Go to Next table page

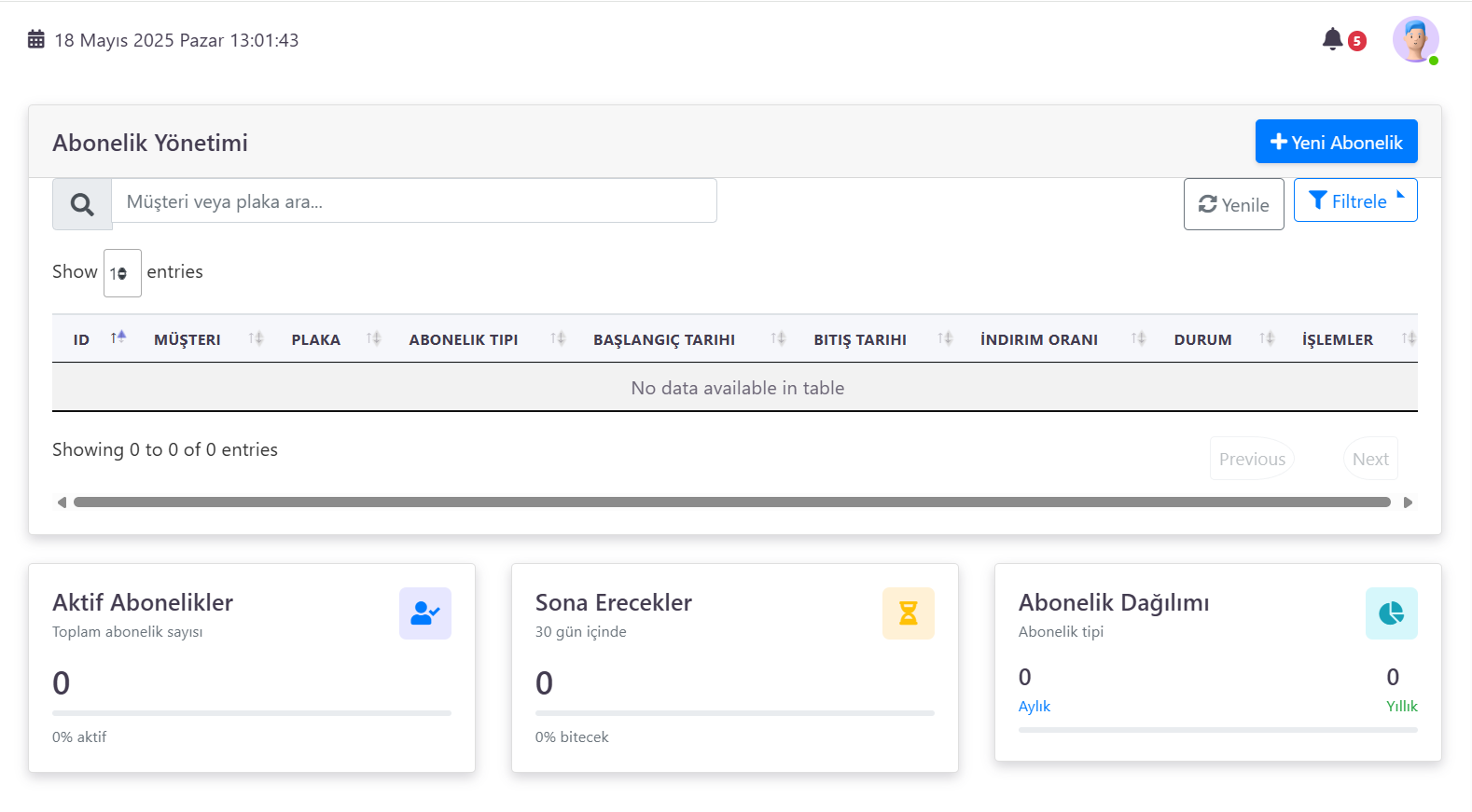click(1370, 459)
